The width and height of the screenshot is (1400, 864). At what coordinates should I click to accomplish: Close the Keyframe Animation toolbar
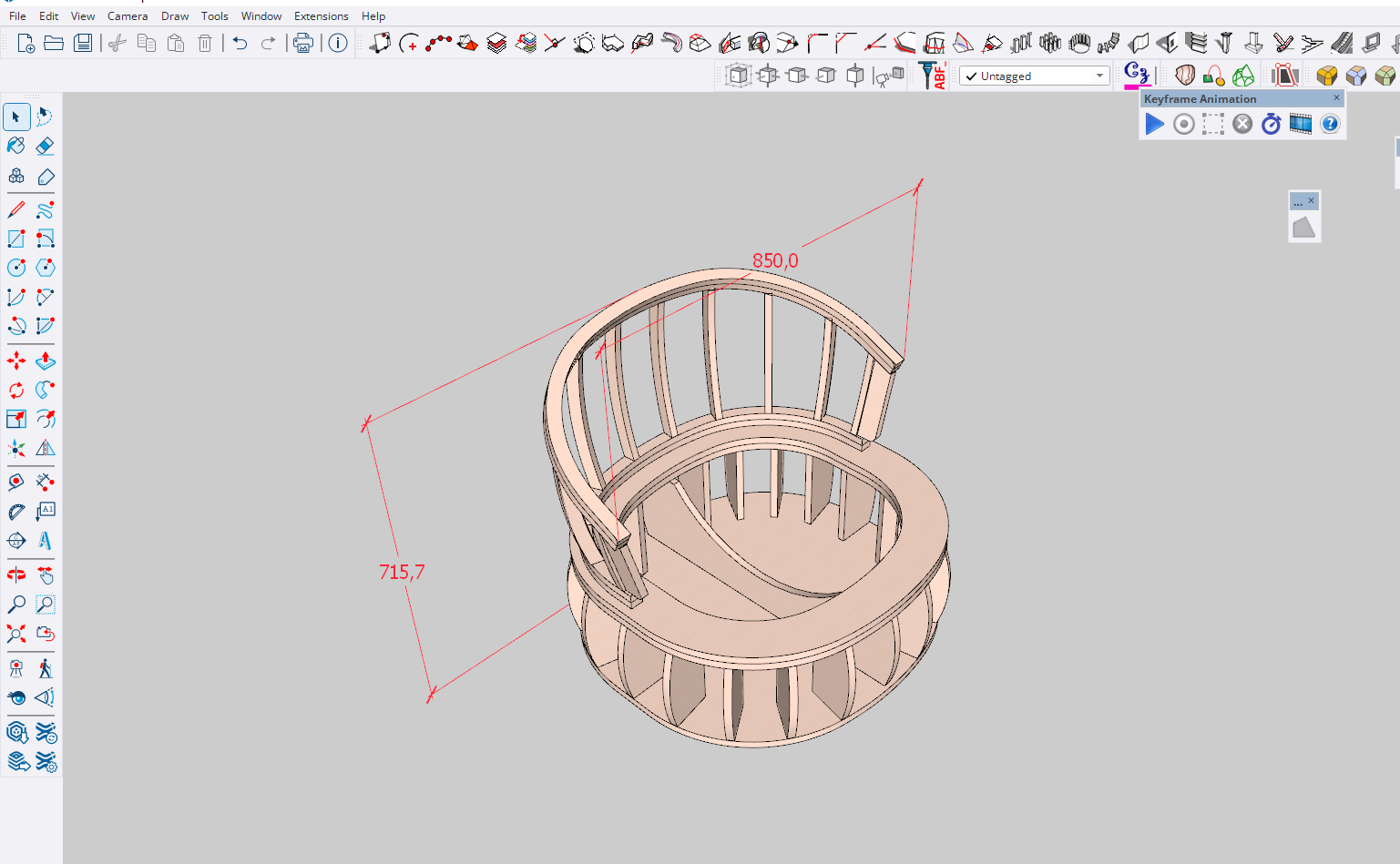click(x=1336, y=97)
